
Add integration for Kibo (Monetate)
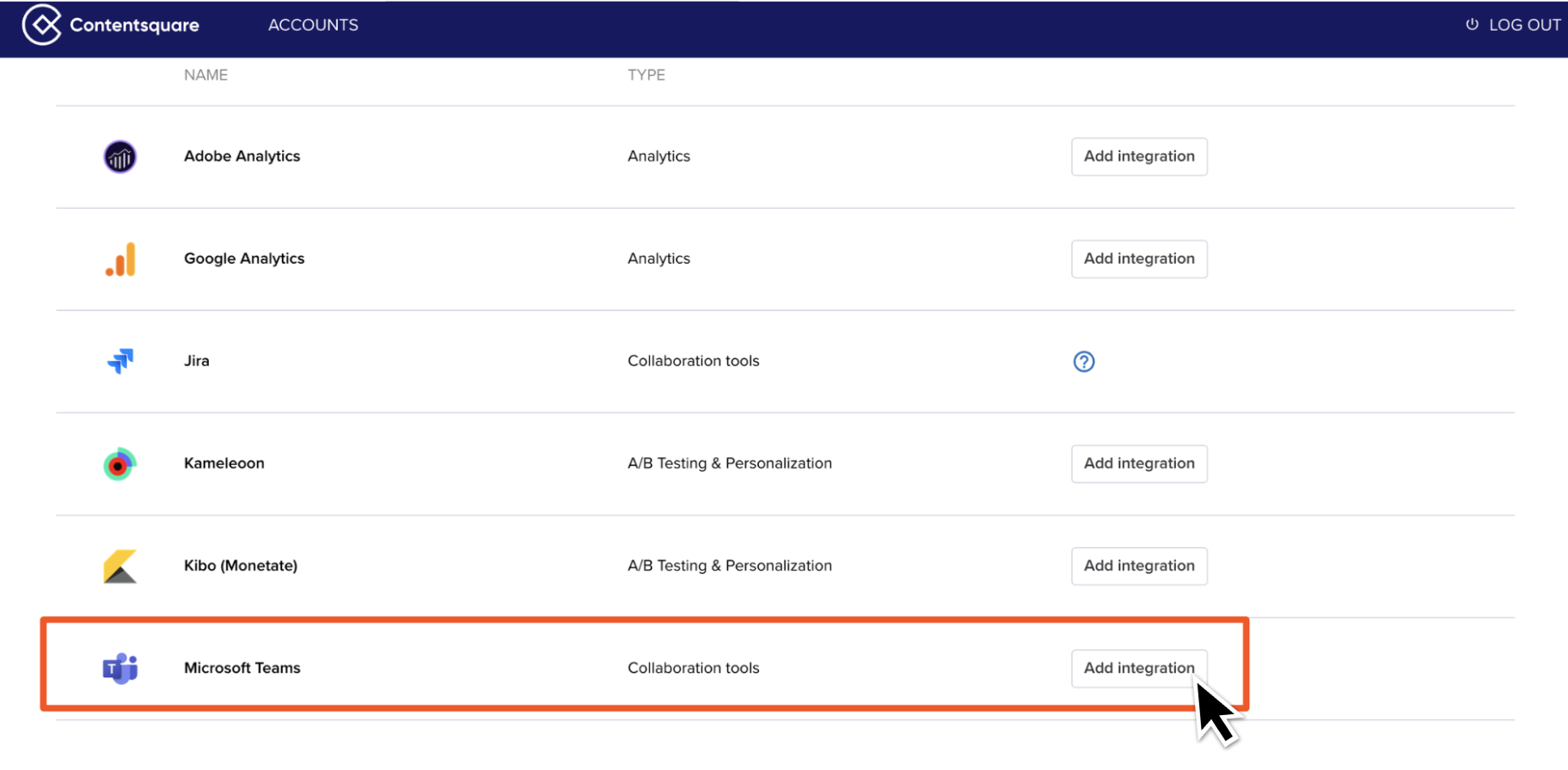(x=1139, y=565)
